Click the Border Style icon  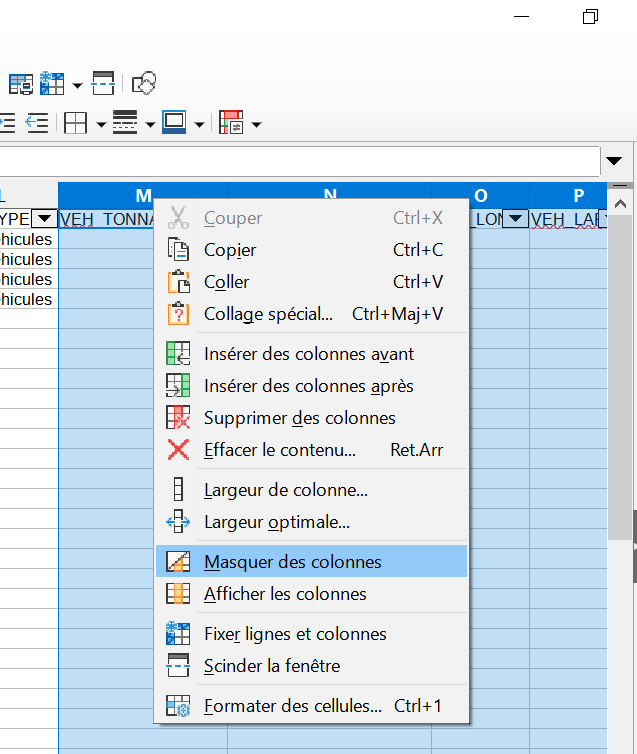(125, 124)
